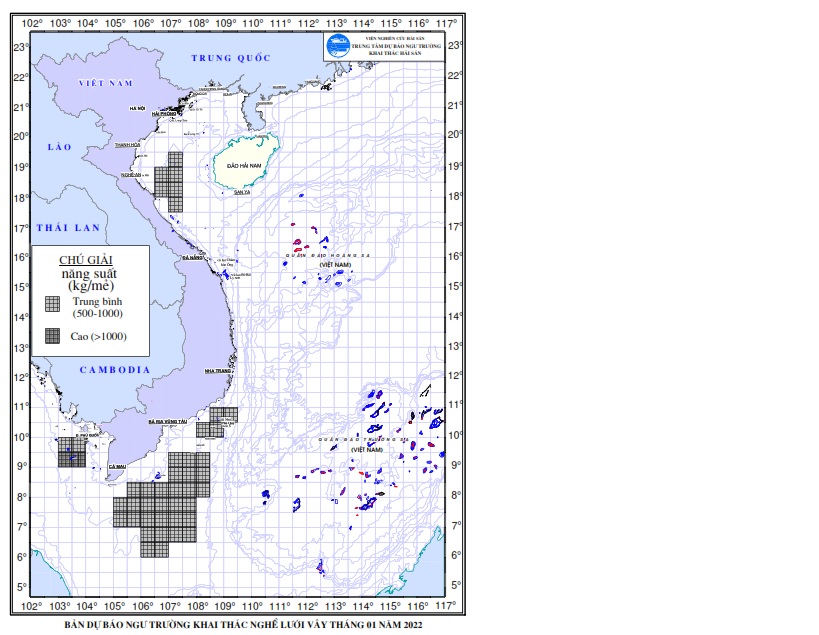819x635 pixels.
Task: Click the CÀ MAU label
Action: click(117, 466)
